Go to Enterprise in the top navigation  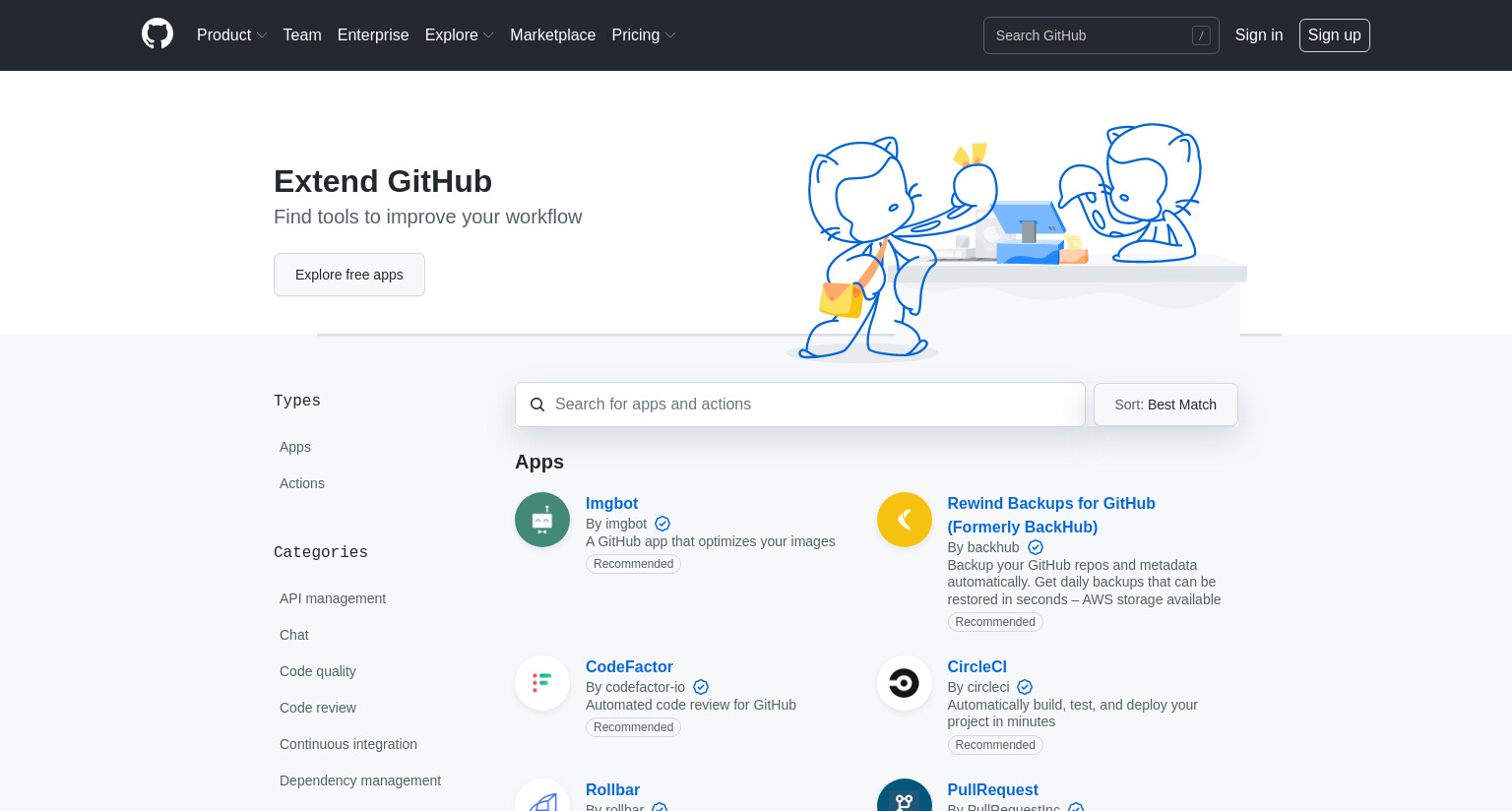(373, 34)
